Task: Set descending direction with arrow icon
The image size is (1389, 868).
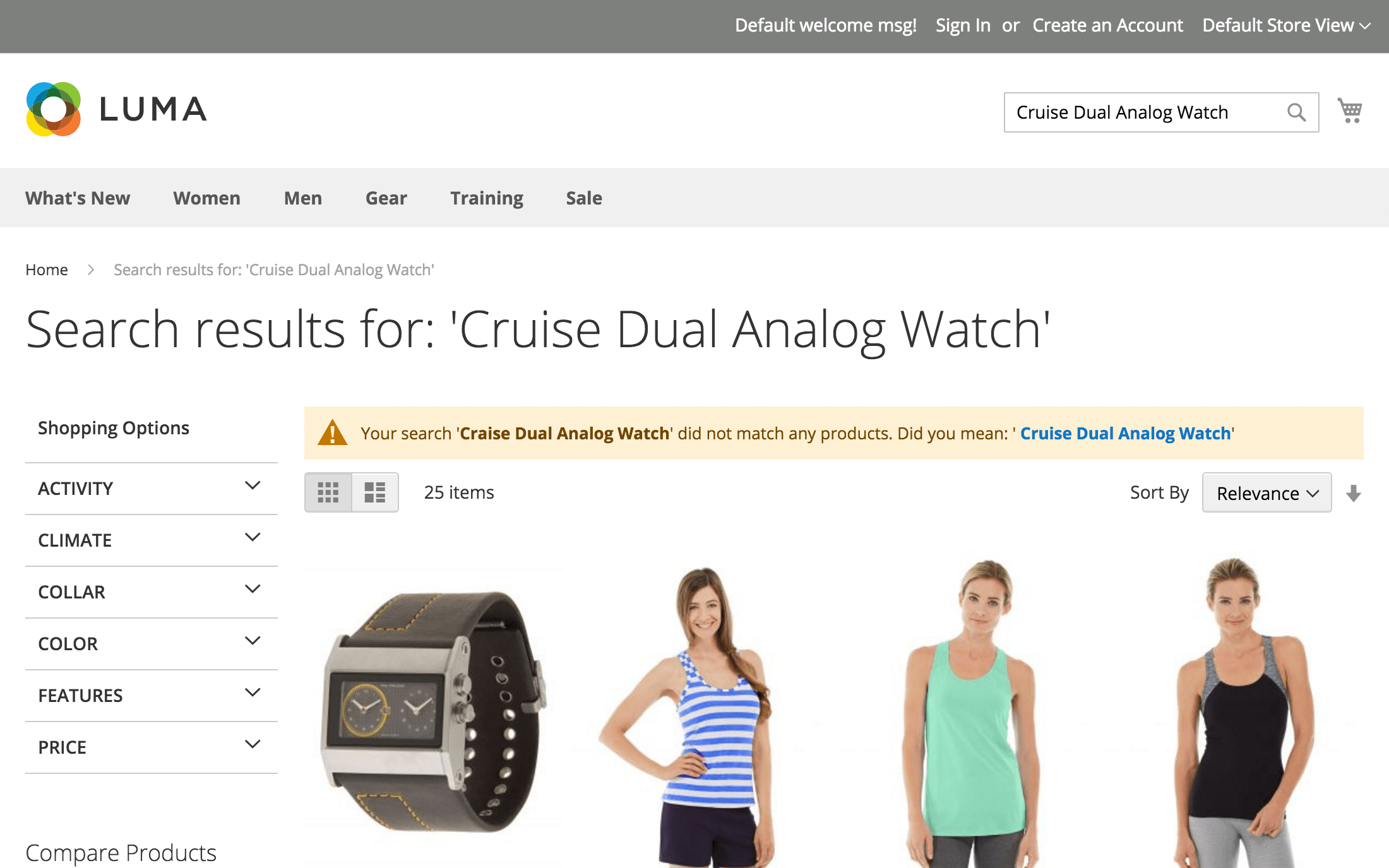Action: click(1353, 493)
